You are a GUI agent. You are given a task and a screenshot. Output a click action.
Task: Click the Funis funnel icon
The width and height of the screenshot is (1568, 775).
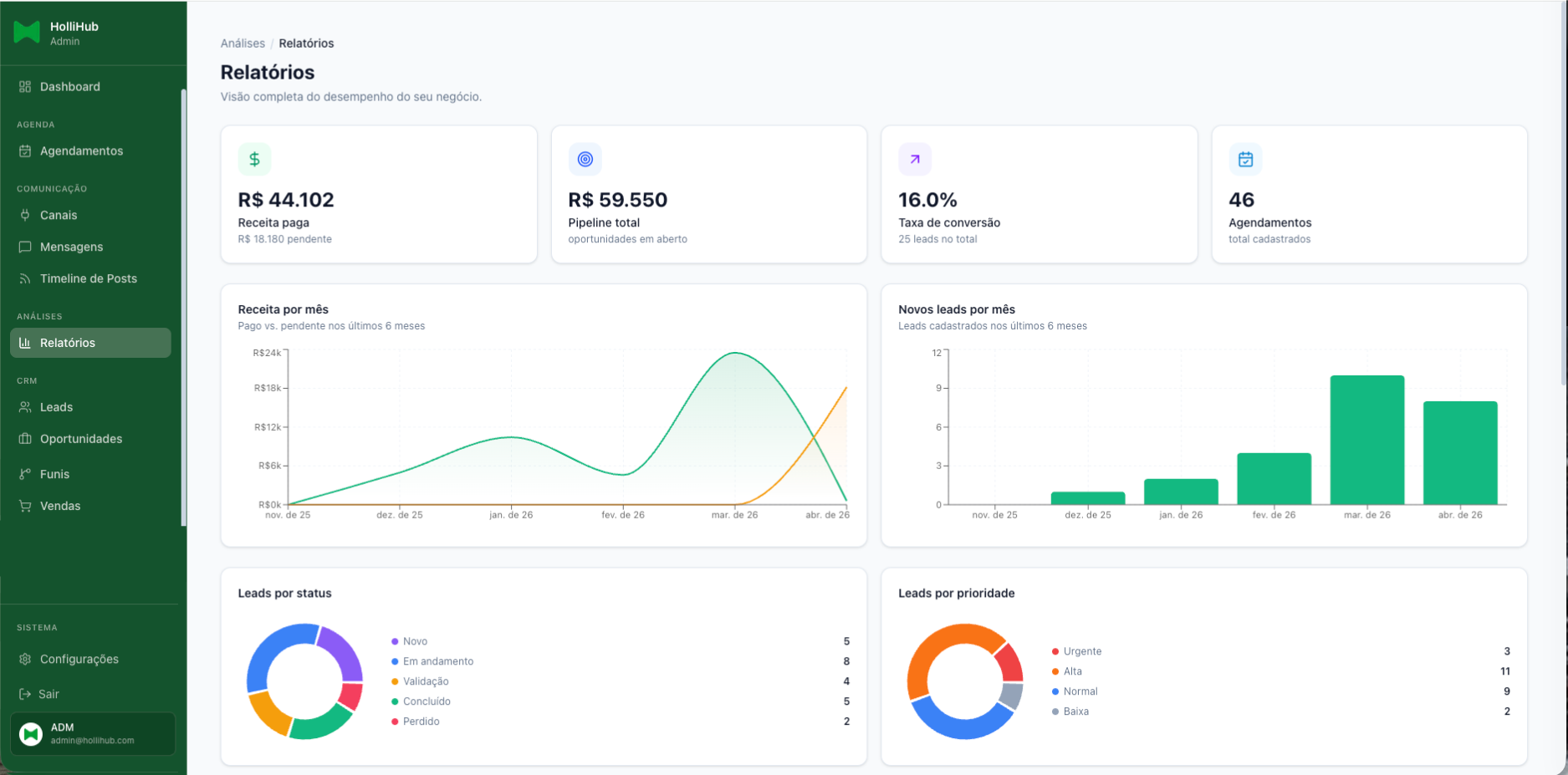pyautogui.click(x=25, y=474)
